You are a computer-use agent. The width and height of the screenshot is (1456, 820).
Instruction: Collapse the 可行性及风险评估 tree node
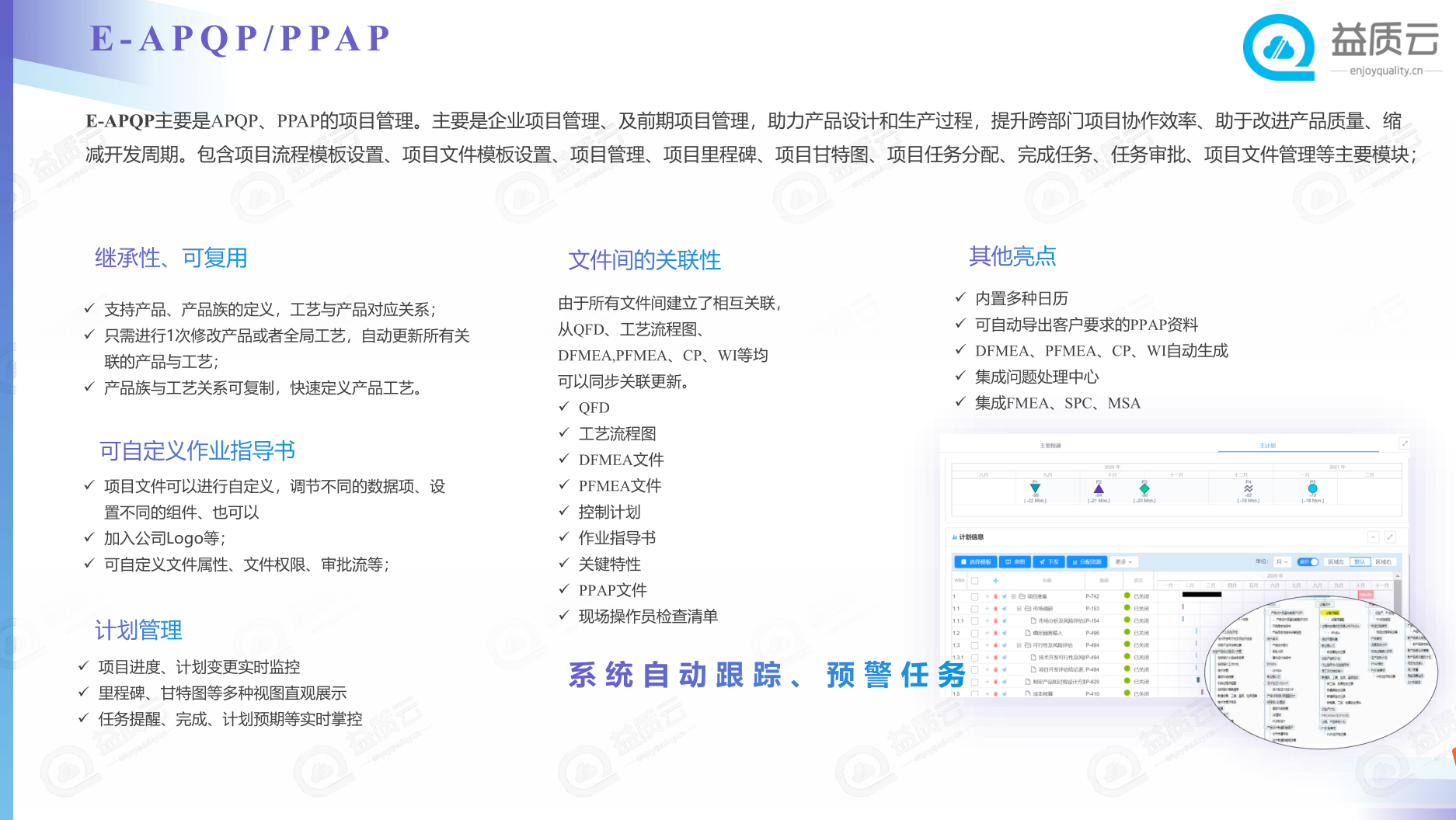point(1019,645)
